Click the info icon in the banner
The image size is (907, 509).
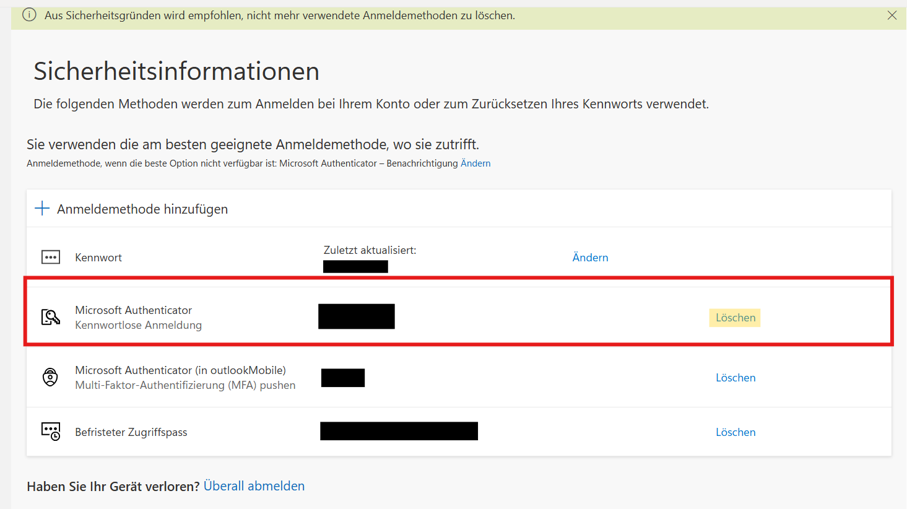tap(29, 15)
